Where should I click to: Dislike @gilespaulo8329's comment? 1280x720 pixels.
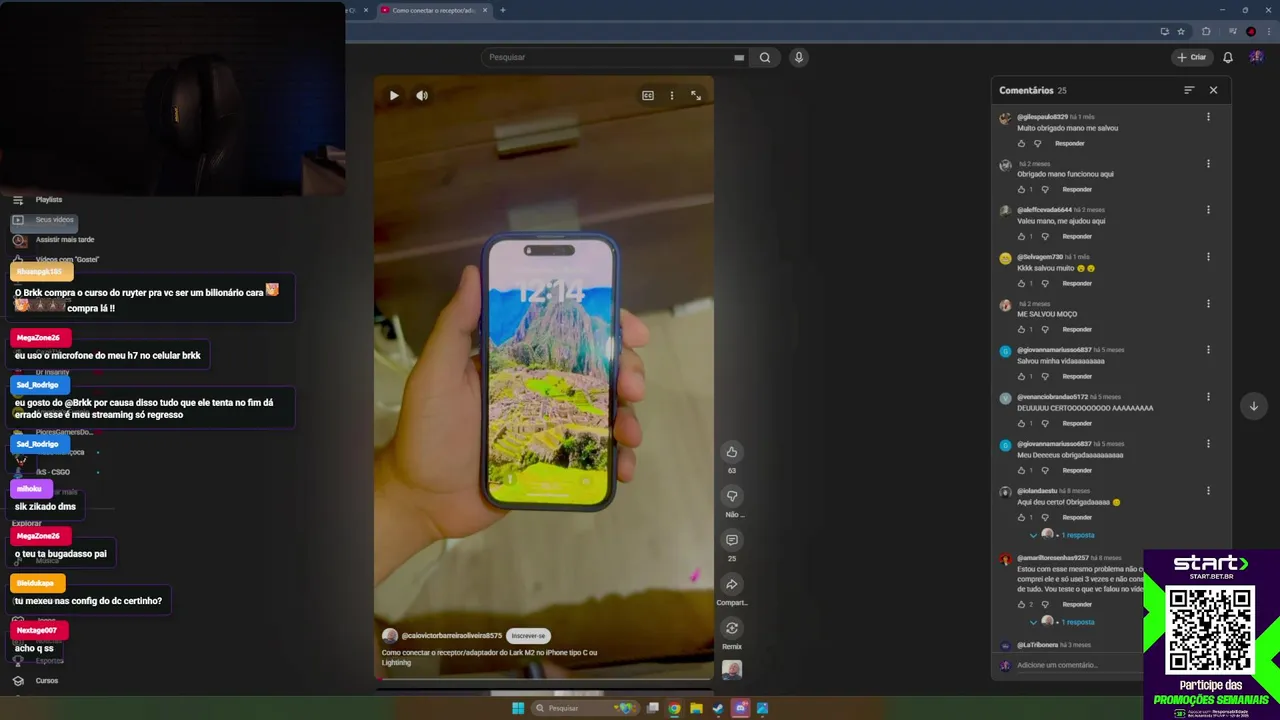pos(1037,143)
